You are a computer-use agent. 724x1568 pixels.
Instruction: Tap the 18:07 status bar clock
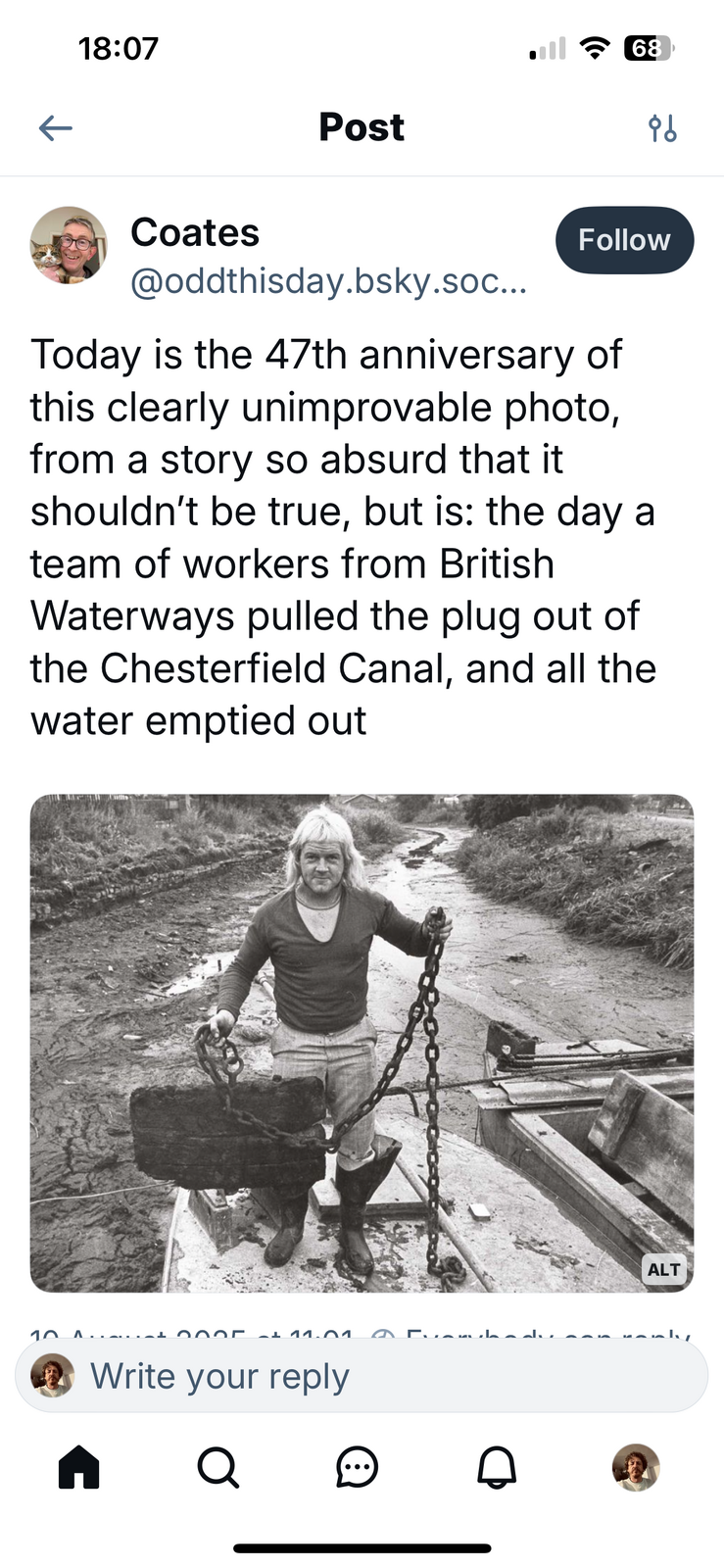tap(118, 48)
